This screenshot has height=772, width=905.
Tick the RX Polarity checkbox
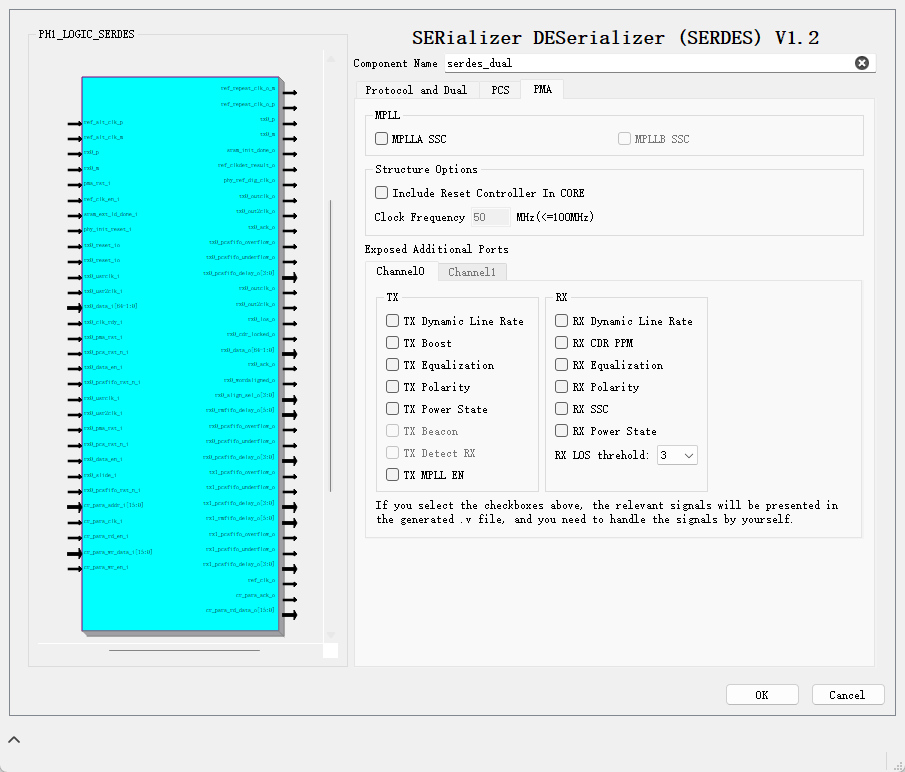(x=562, y=387)
